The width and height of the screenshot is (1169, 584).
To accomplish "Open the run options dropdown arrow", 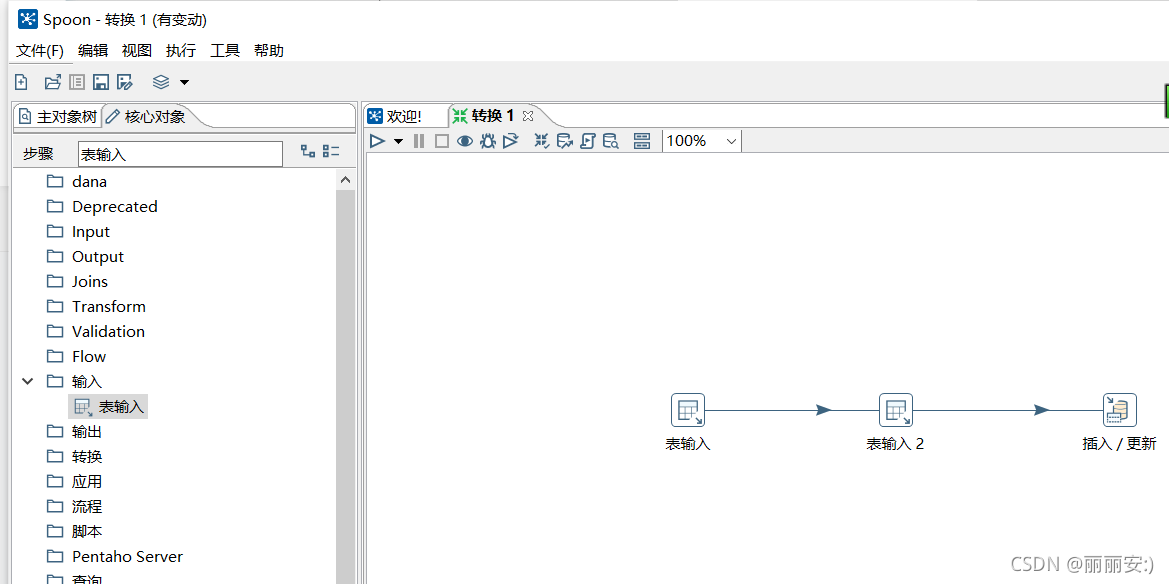I will (x=398, y=141).
